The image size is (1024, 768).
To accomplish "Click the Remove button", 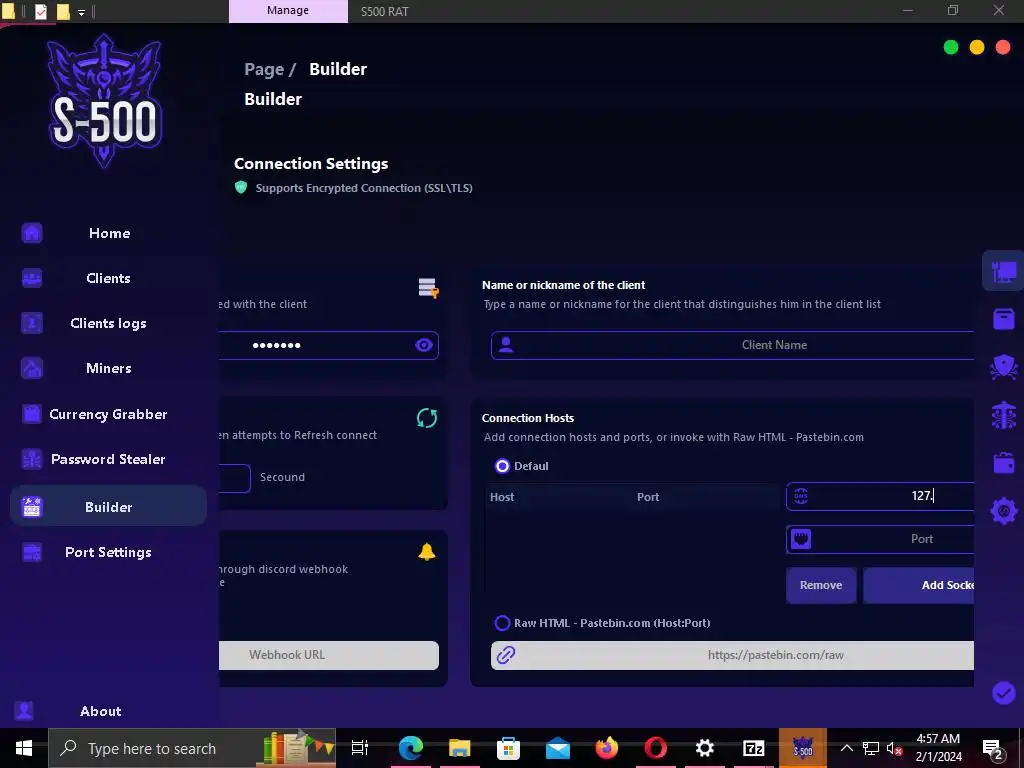I will click(821, 585).
